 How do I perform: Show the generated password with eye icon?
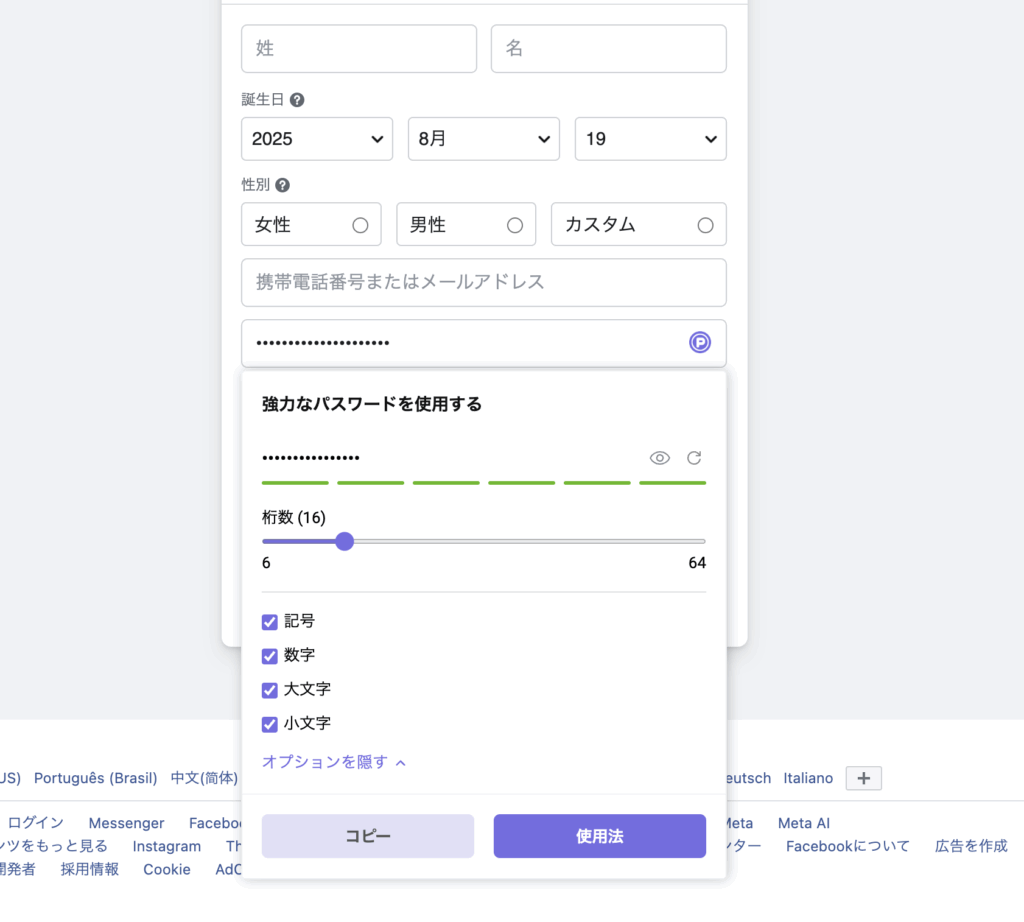click(x=660, y=458)
